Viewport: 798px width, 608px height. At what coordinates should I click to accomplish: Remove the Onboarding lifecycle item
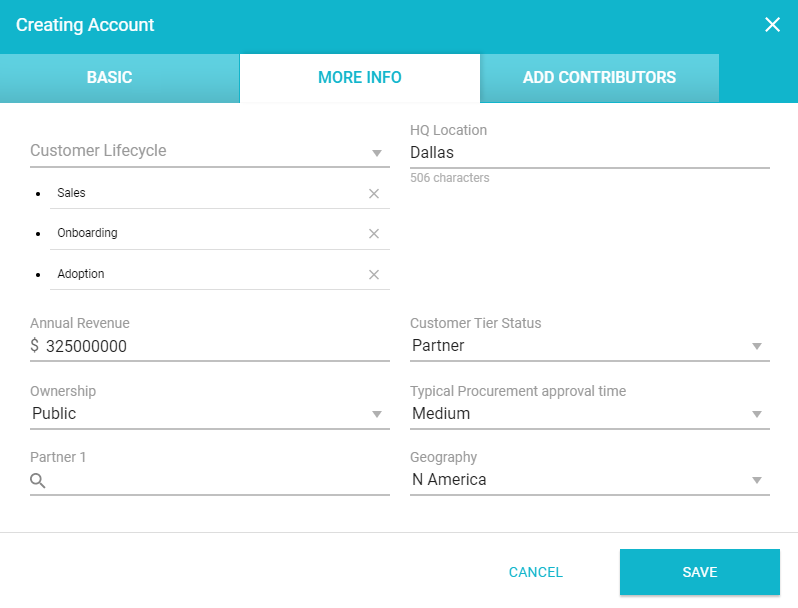coord(374,233)
